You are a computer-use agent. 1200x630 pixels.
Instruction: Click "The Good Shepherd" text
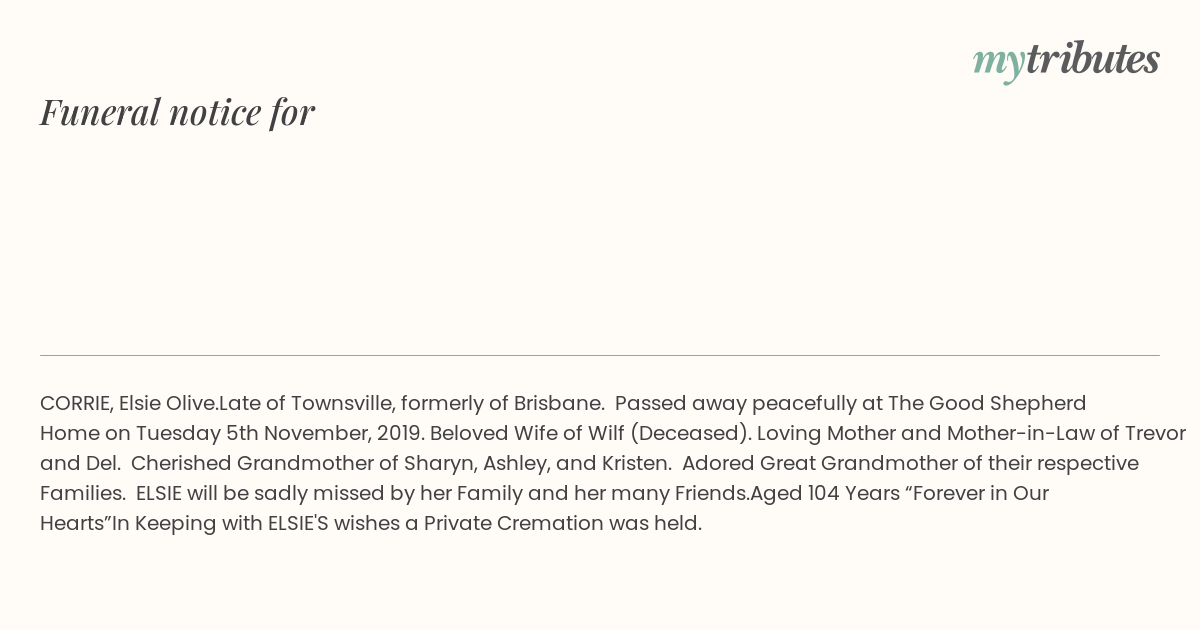(x=987, y=404)
